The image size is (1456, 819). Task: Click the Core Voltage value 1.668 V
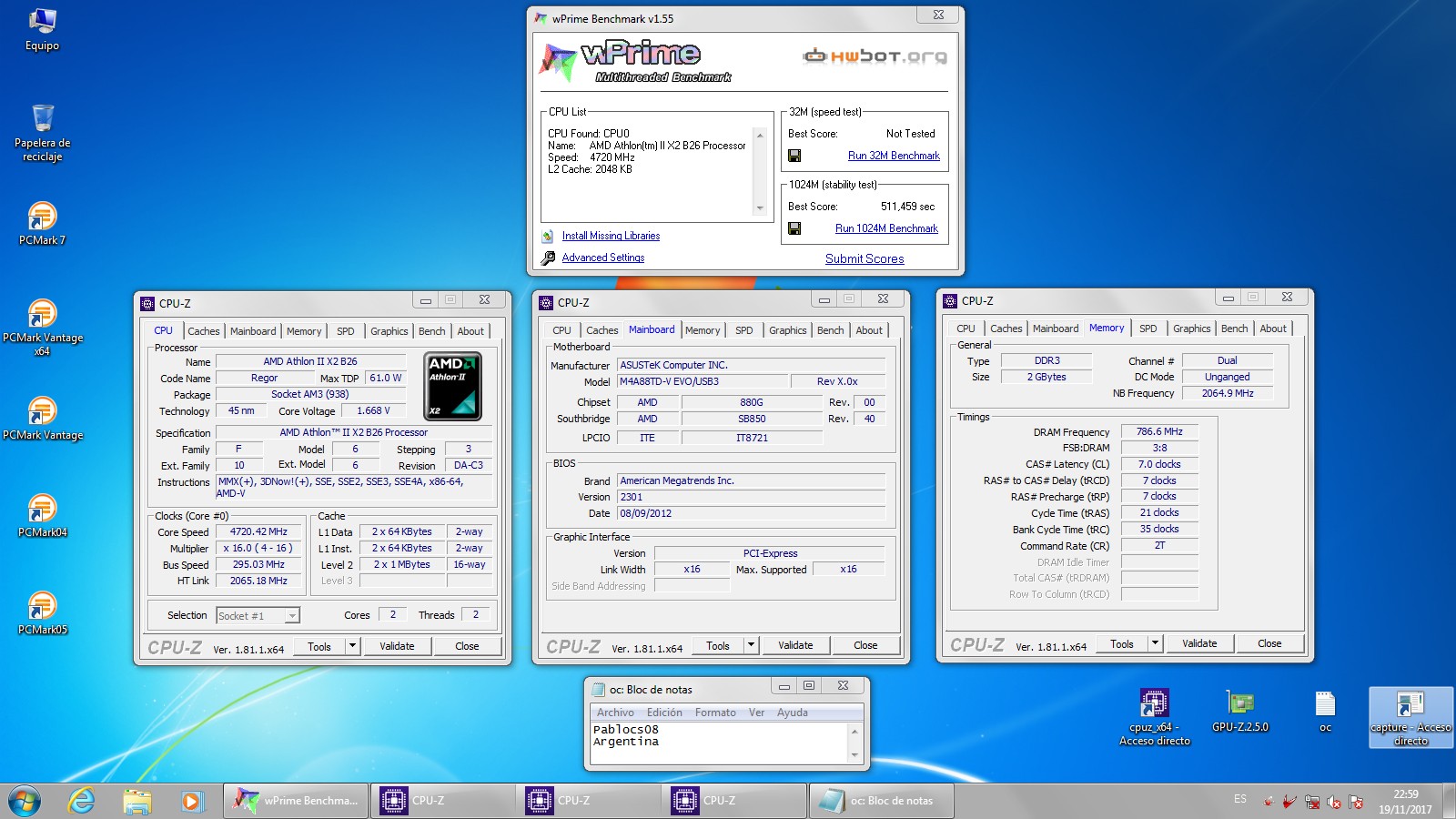(x=373, y=410)
